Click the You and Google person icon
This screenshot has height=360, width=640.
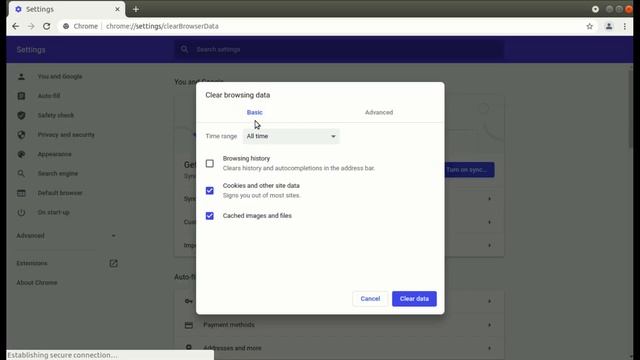click(21, 76)
